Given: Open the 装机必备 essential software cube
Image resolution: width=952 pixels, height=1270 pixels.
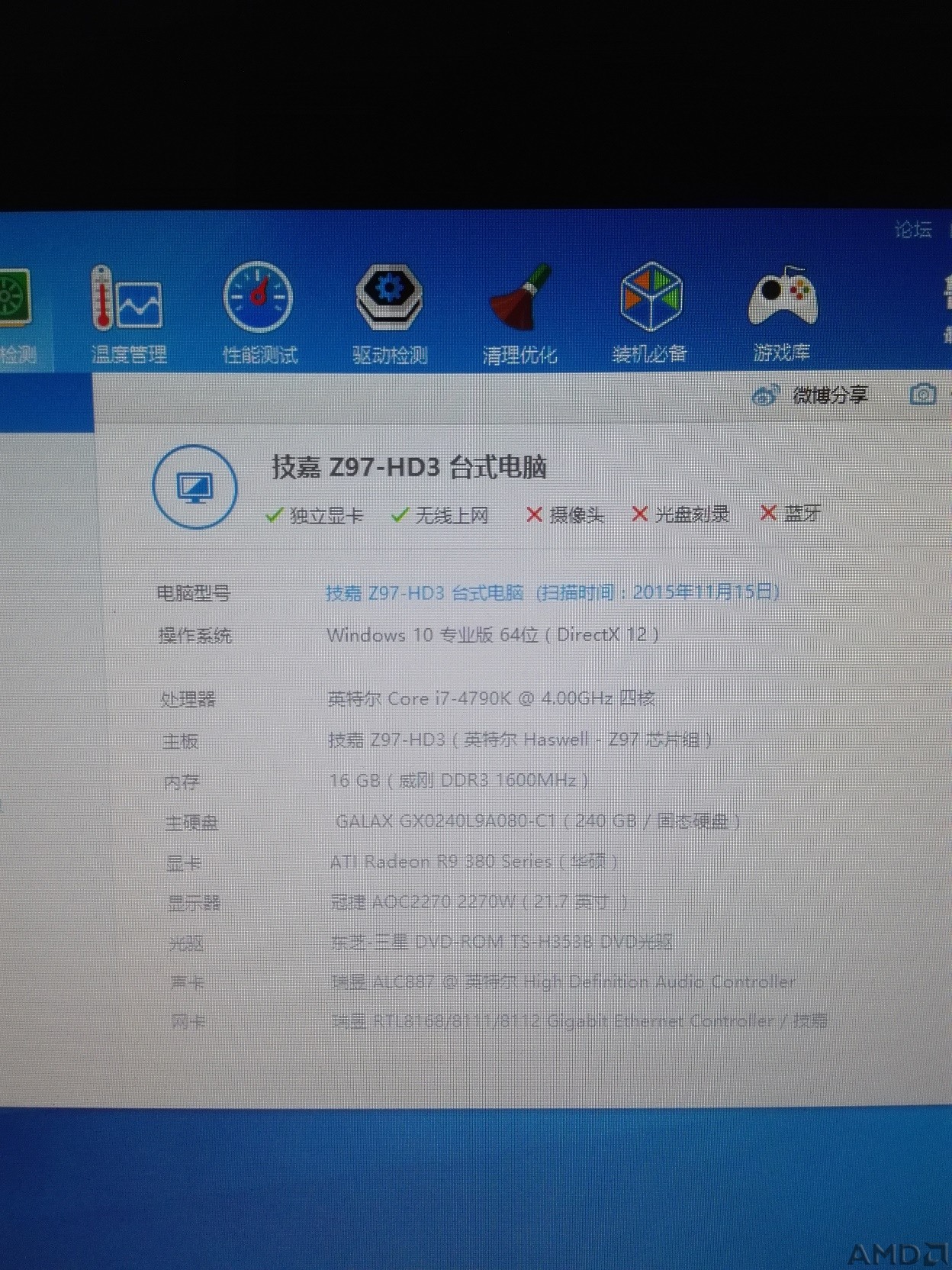Looking at the screenshot, I should pos(650,313).
